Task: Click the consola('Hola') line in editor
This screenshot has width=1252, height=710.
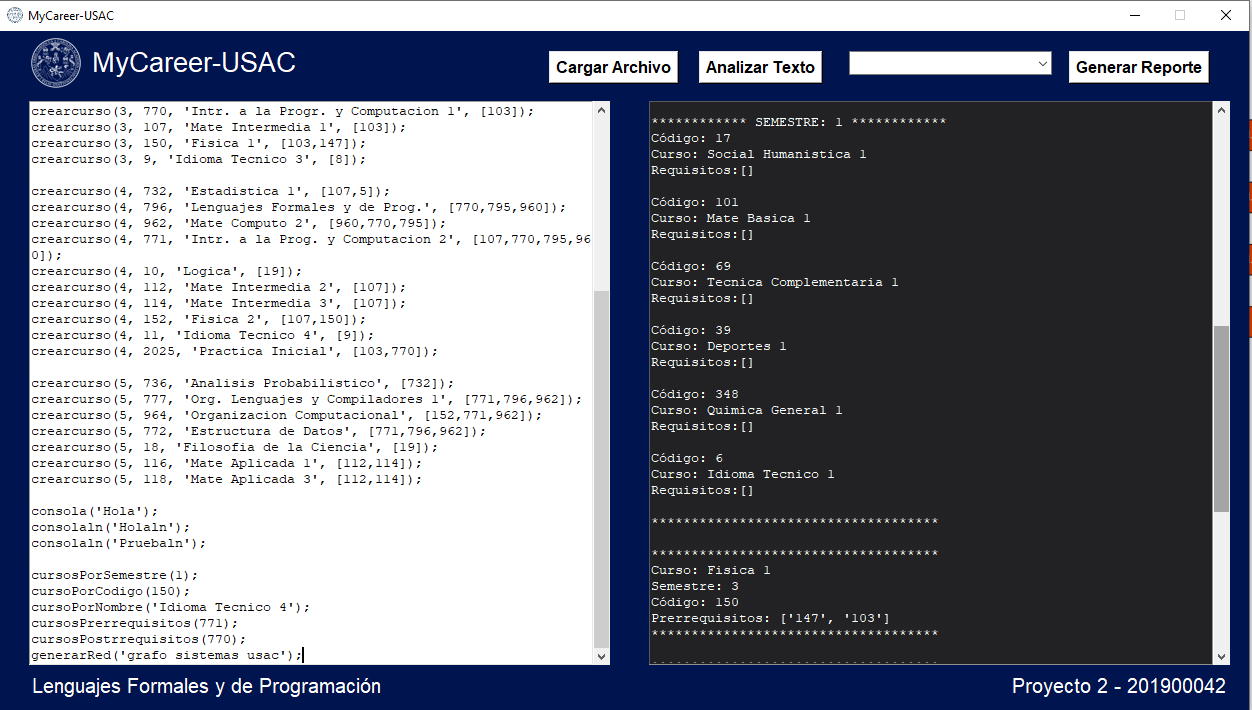Action: click(x=95, y=511)
